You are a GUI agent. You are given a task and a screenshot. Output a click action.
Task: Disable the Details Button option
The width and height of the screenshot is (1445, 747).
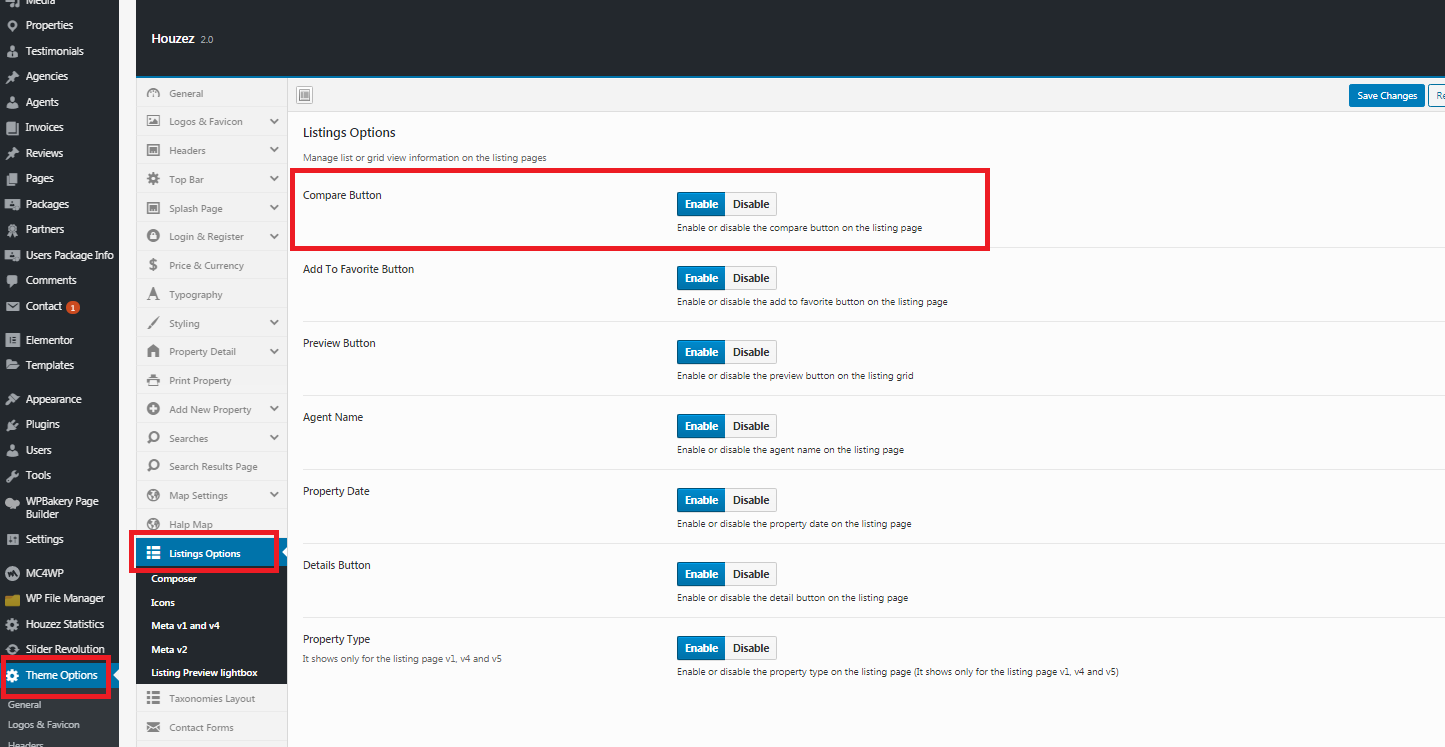(751, 574)
